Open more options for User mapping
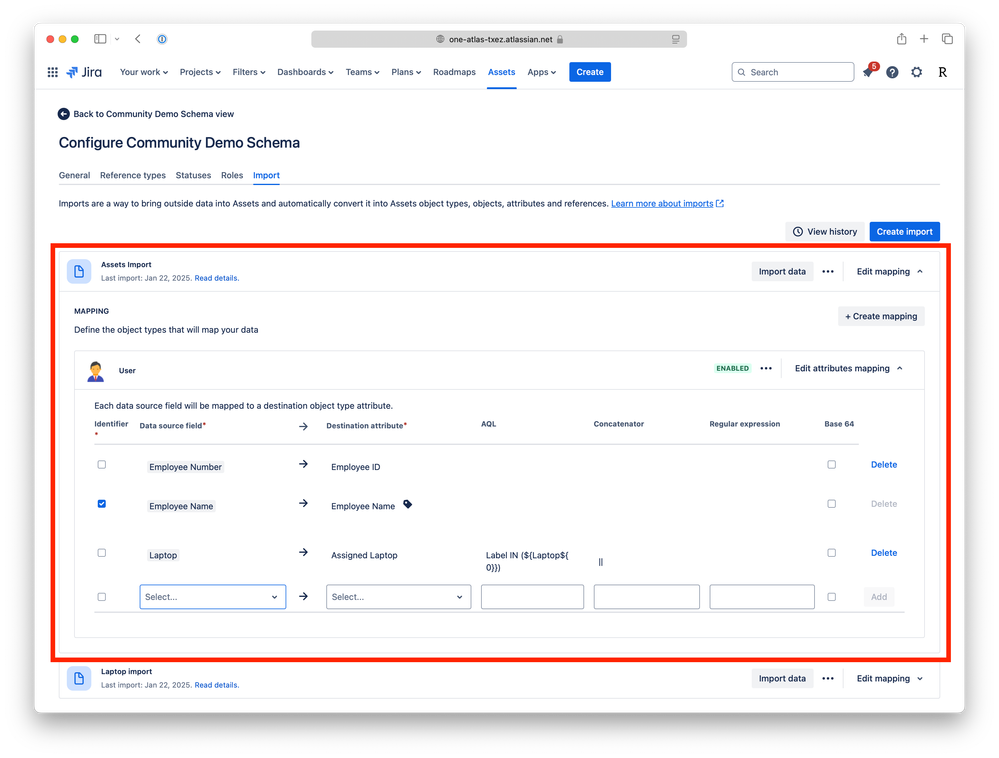The height and width of the screenshot is (758, 999). point(766,368)
